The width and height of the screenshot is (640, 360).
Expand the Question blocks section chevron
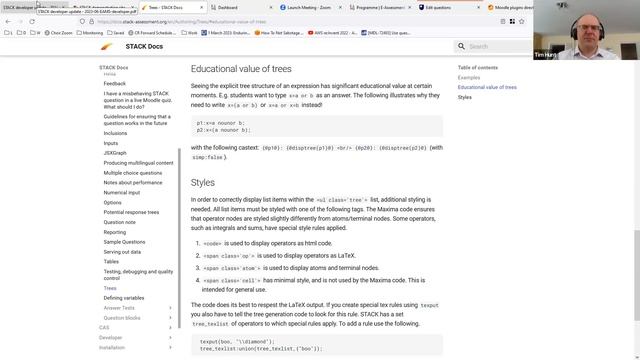(171, 318)
